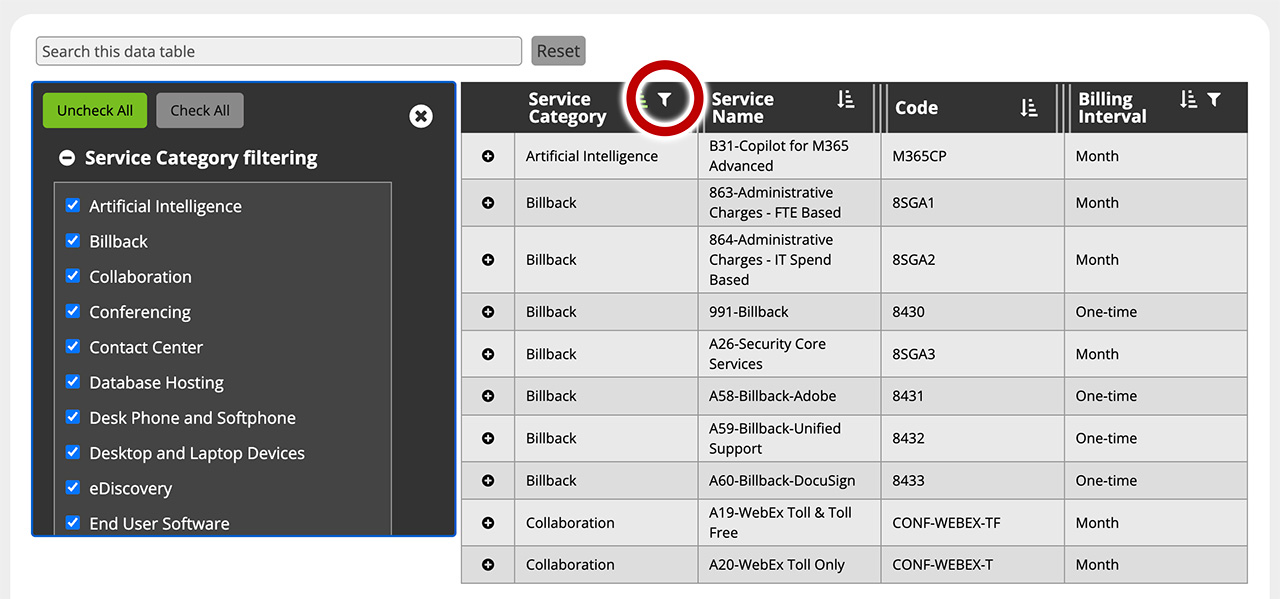Expand the Artificial Intelligence row
Screen dimensions: 1280x599
click(x=487, y=156)
